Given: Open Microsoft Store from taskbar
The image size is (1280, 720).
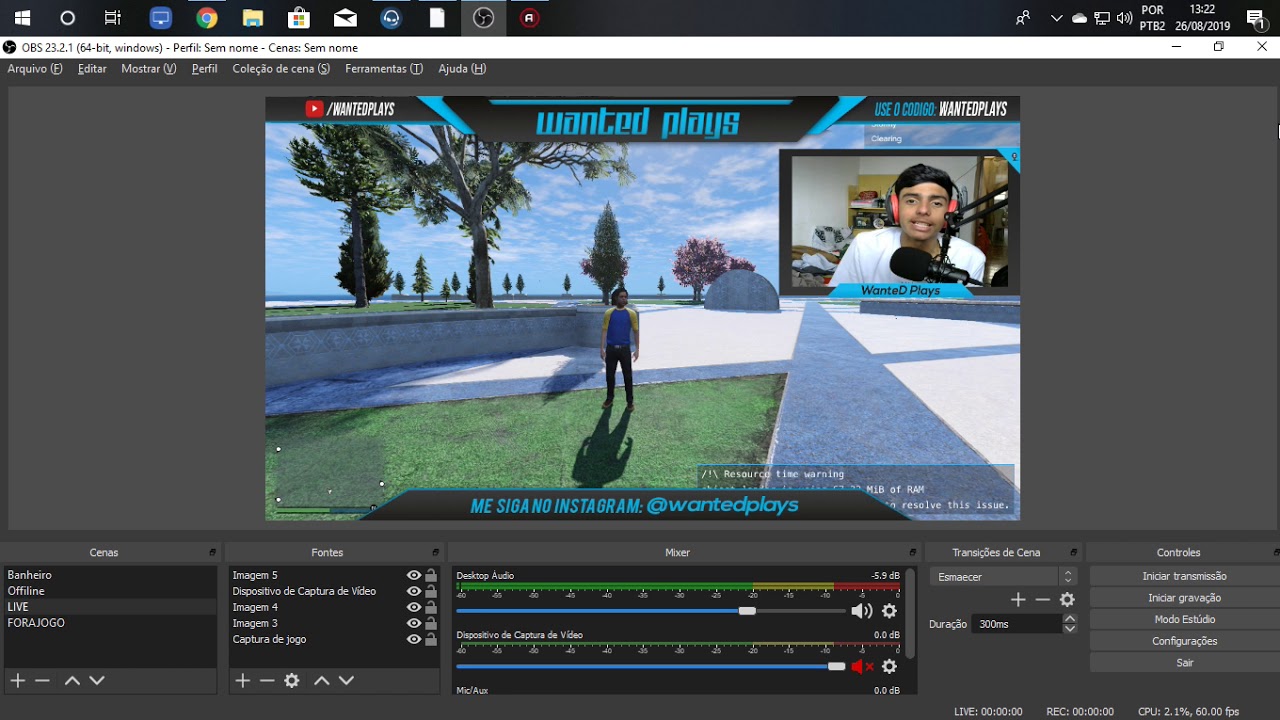Looking at the screenshot, I should click(x=298, y=18).
